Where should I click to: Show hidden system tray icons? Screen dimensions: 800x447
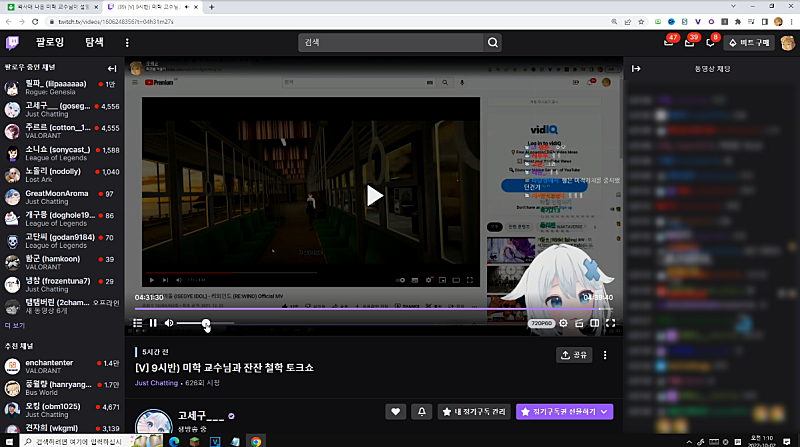pyautogui.click(x=689, y=442)
